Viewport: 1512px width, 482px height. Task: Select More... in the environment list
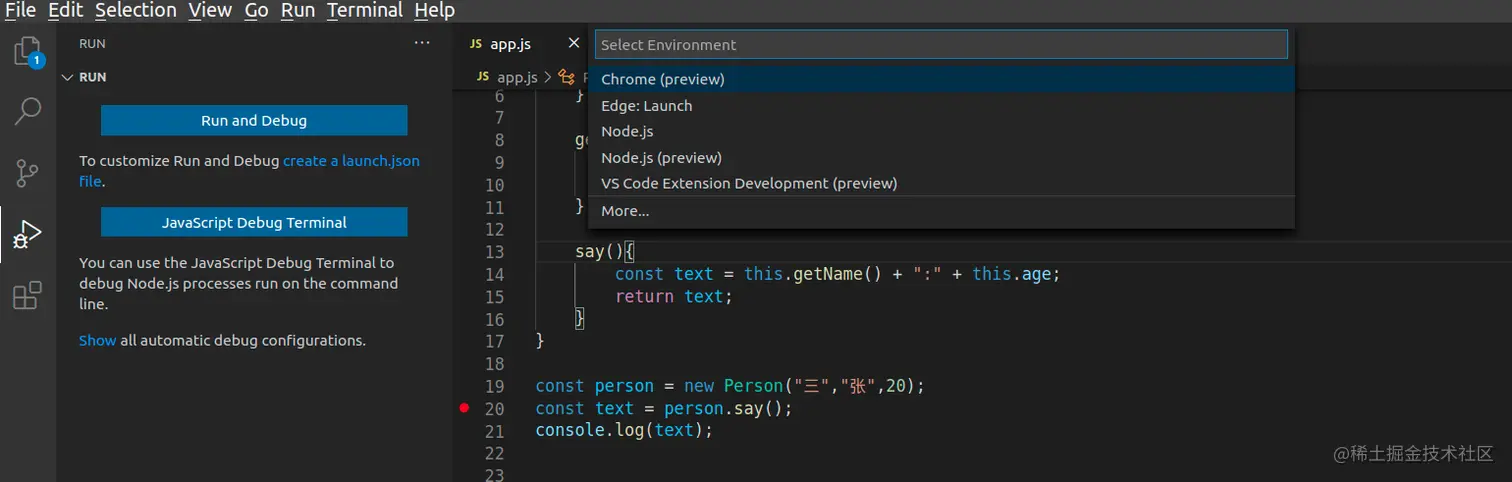tap(942, 211)
